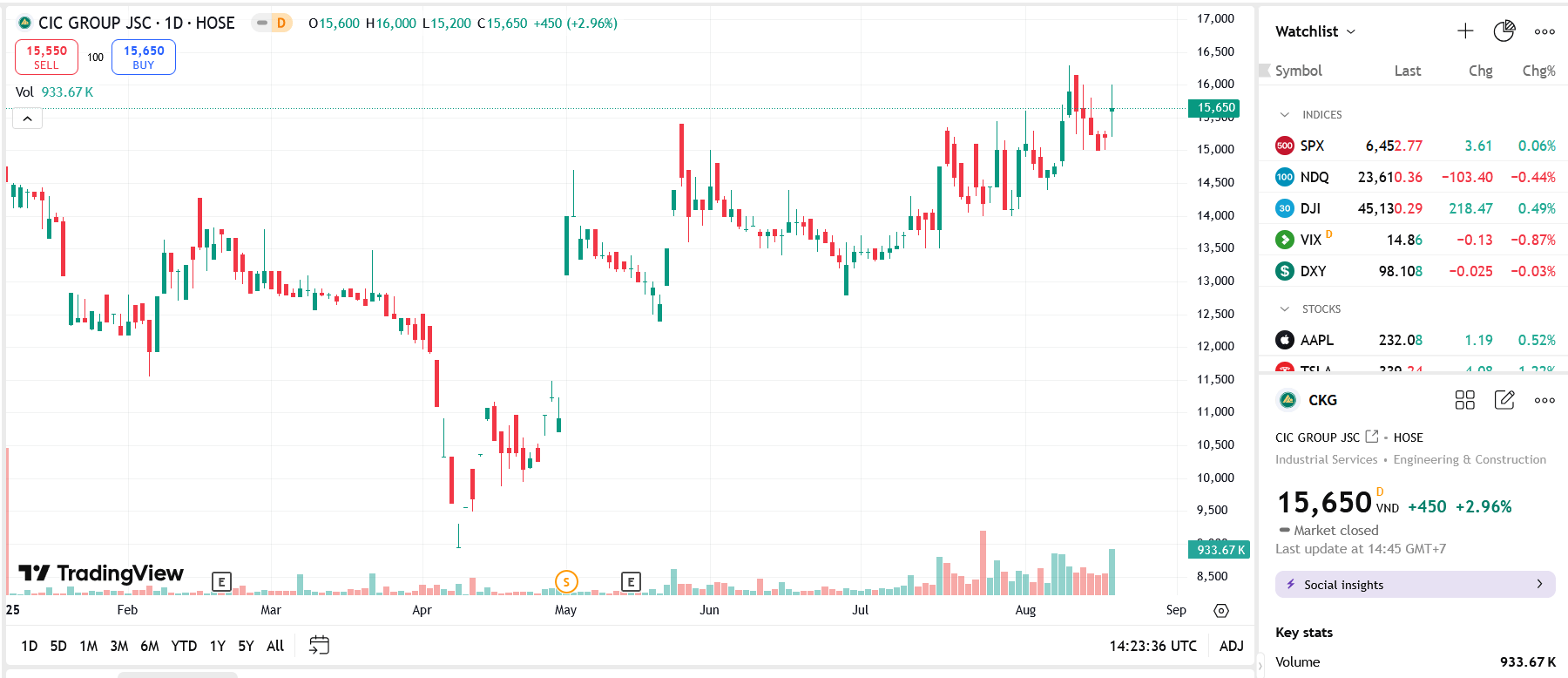Sort the watchlist by the Chg column
Screen dimensions: 1568x678
click(1480, 71)
